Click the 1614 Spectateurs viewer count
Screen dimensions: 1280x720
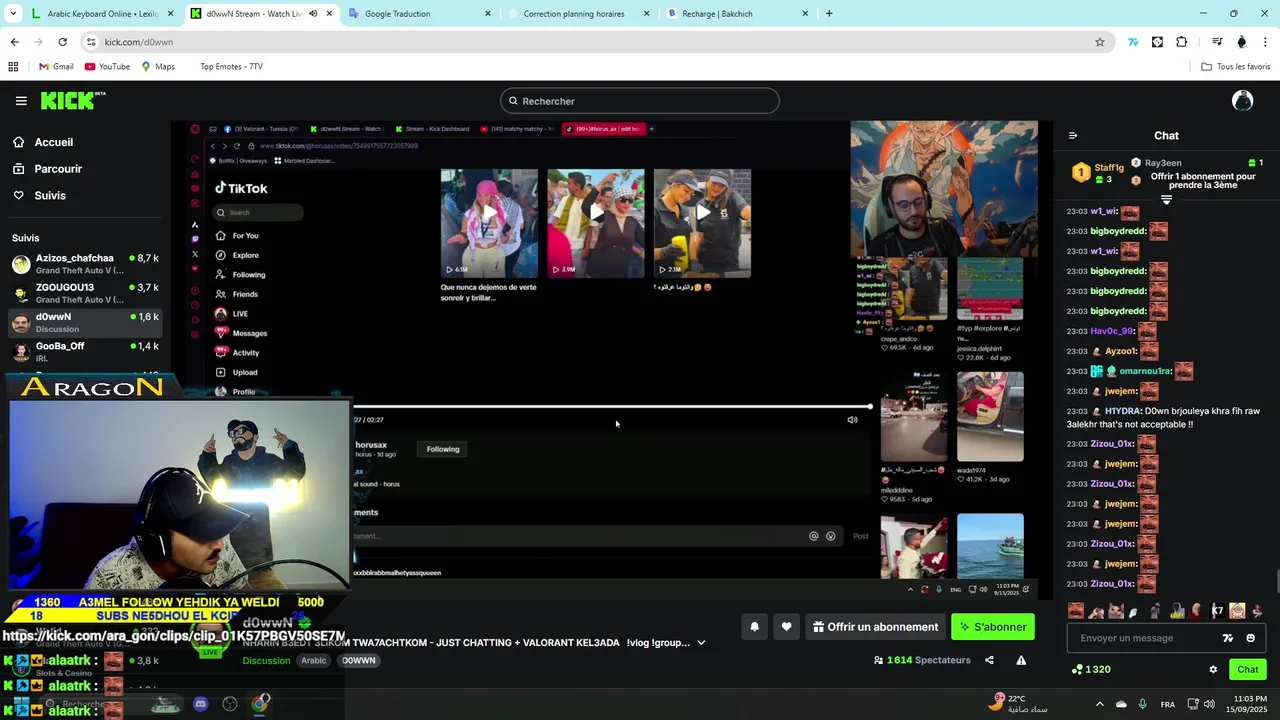[921, 660]
